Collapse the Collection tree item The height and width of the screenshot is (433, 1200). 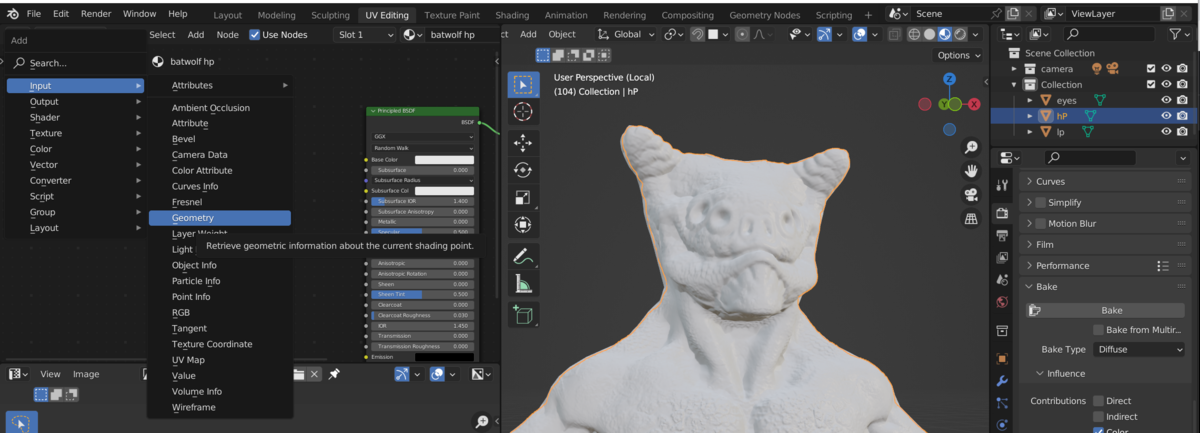[x=1015, y=85]
